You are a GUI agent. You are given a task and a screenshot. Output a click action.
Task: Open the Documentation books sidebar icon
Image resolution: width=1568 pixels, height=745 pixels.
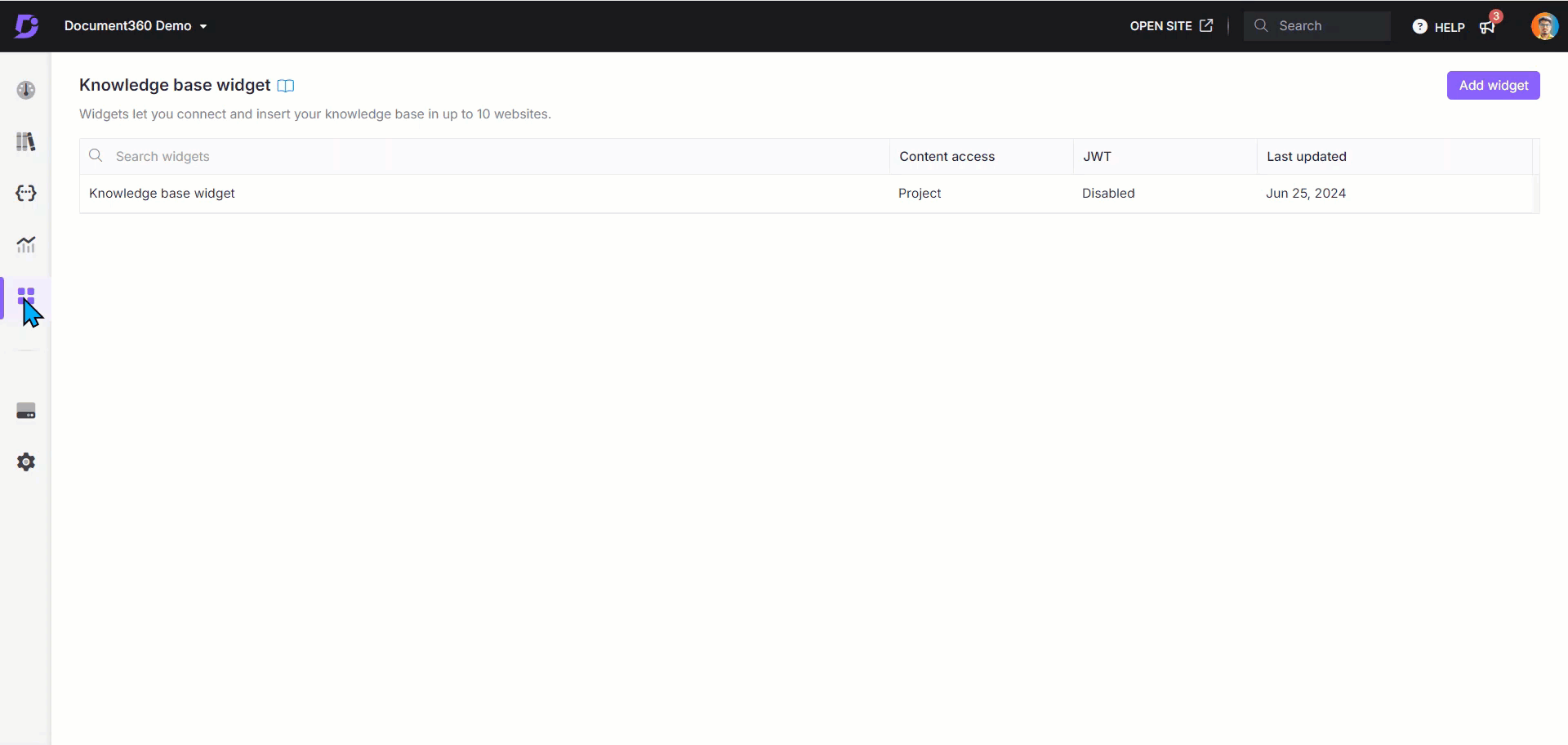(26, 141)
